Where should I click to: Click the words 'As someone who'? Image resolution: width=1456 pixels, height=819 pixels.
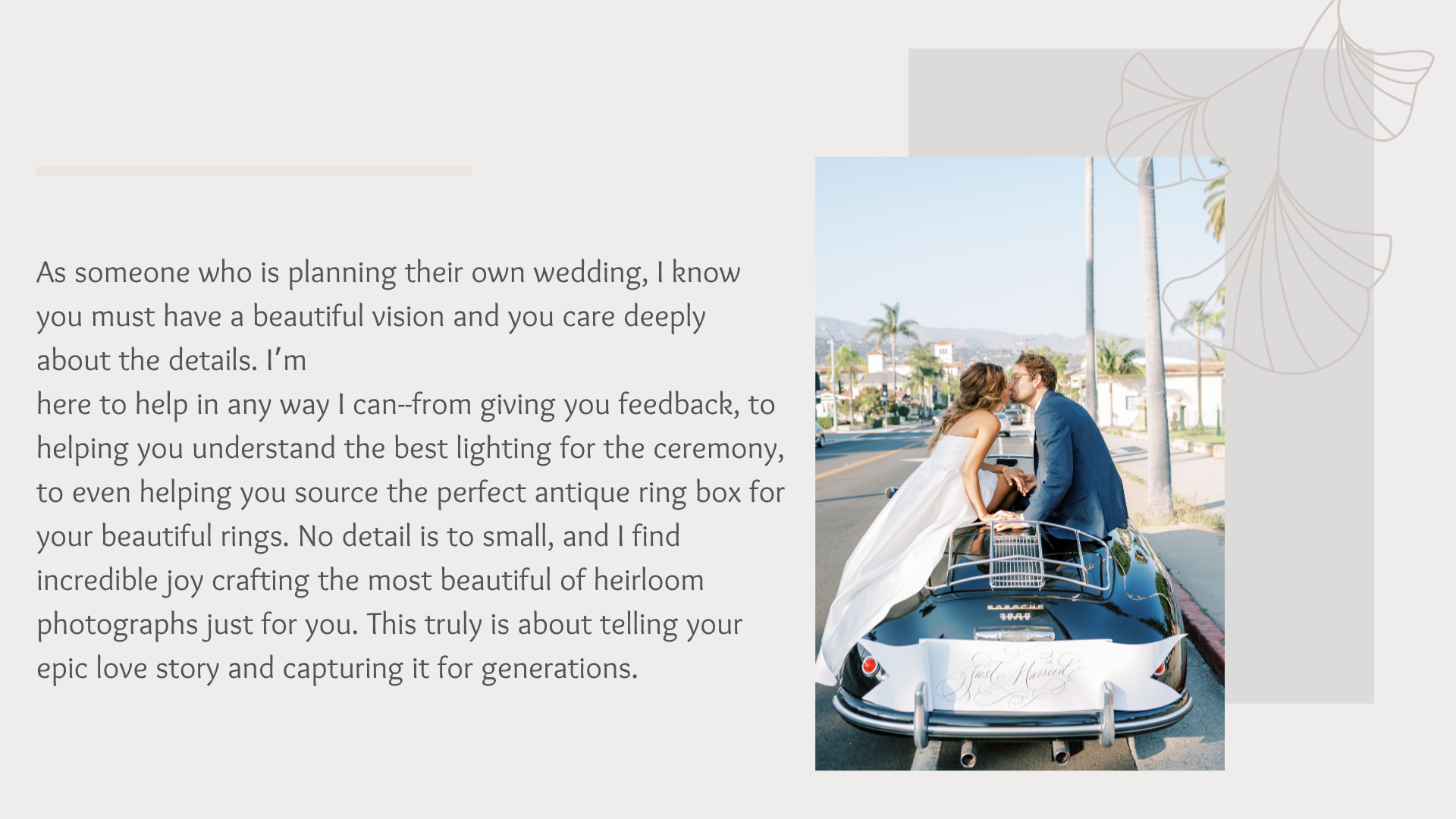(144, 273)
